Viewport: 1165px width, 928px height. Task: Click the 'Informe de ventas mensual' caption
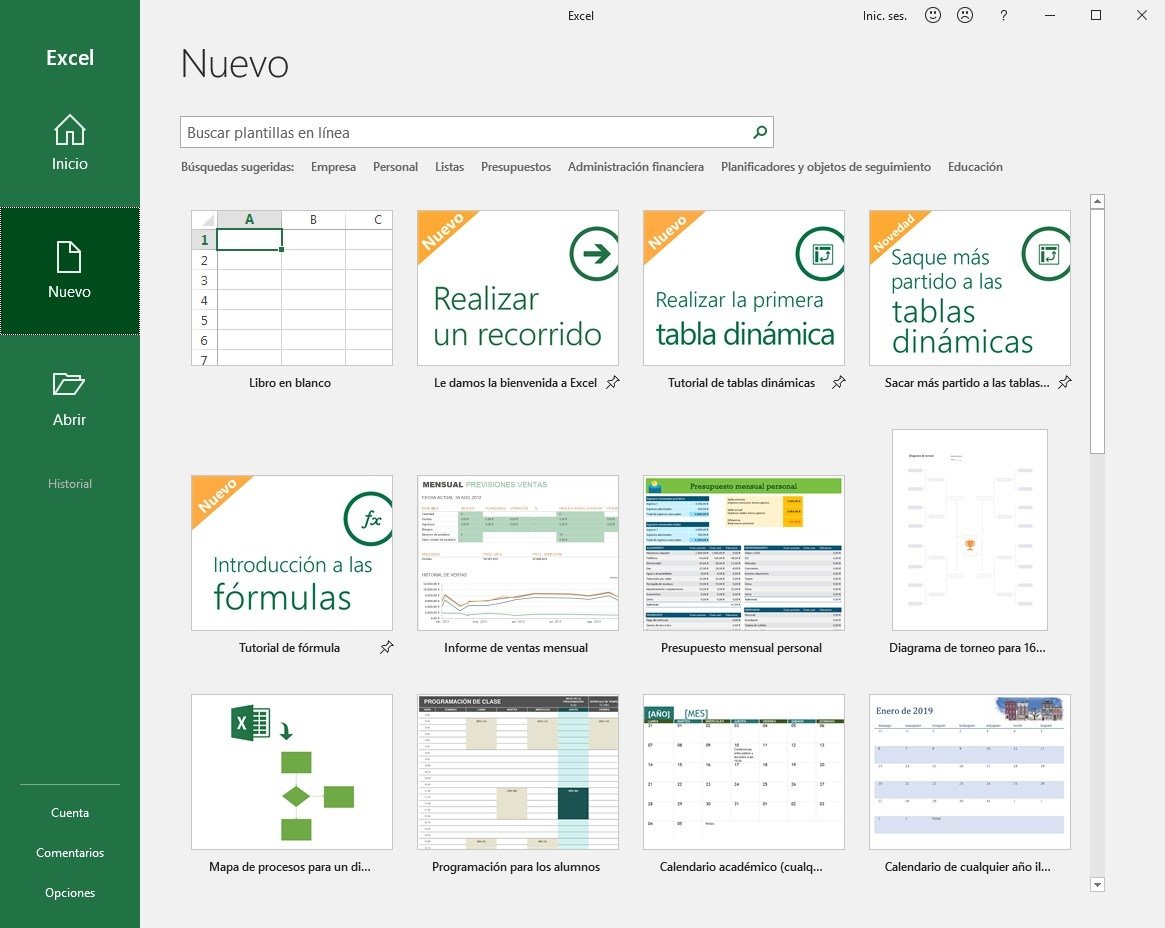pyautogui.click(x=516, y=648)
